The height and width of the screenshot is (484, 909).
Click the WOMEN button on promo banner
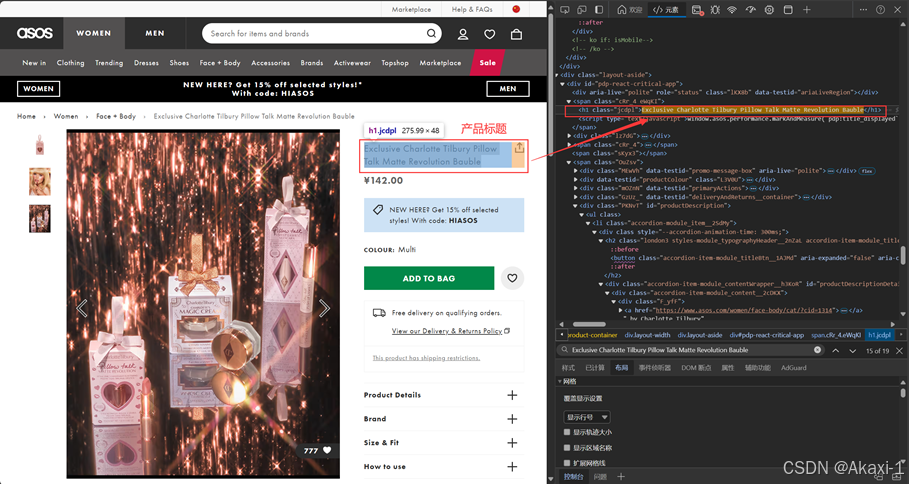39,89
